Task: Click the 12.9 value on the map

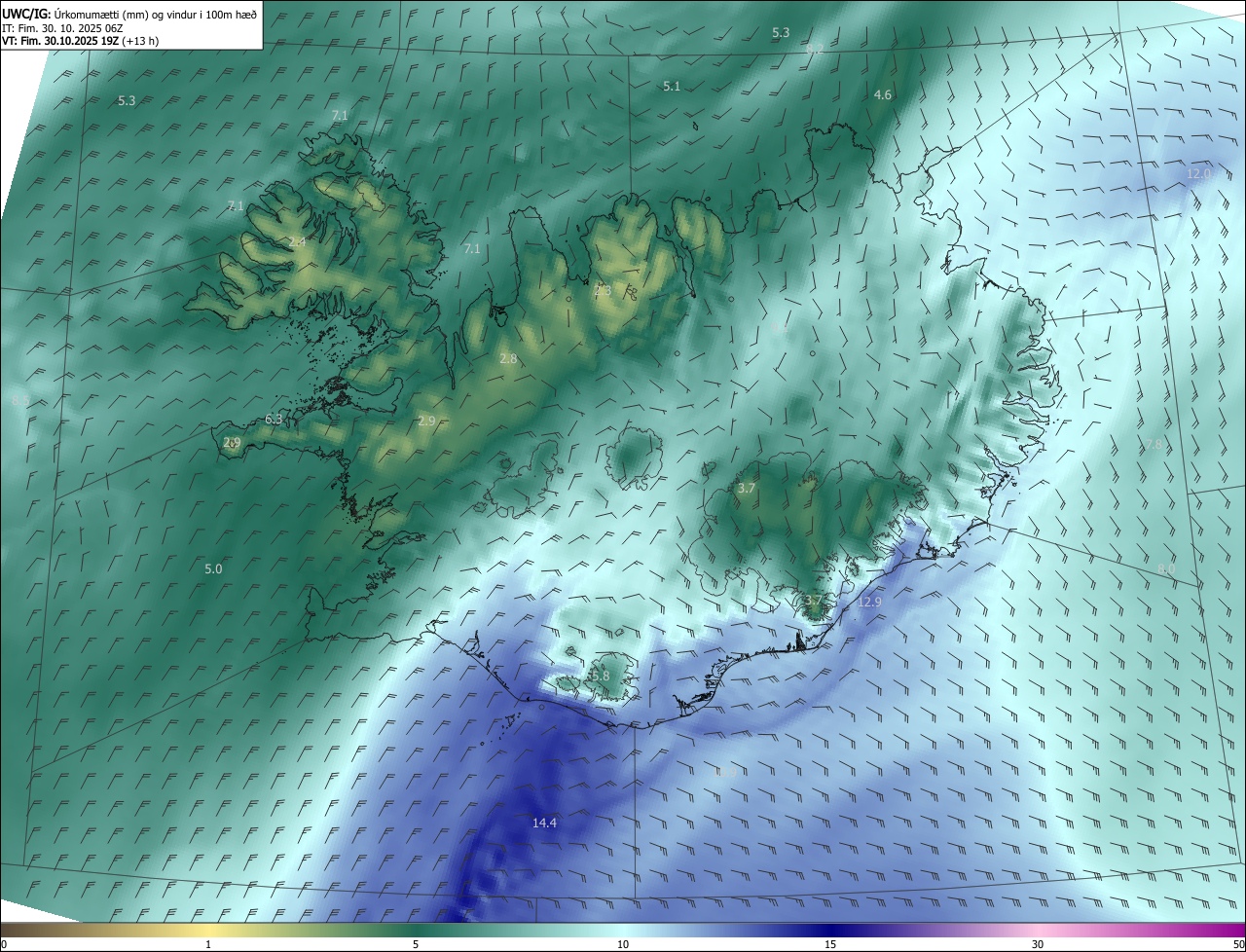Action: click(869, 603)
